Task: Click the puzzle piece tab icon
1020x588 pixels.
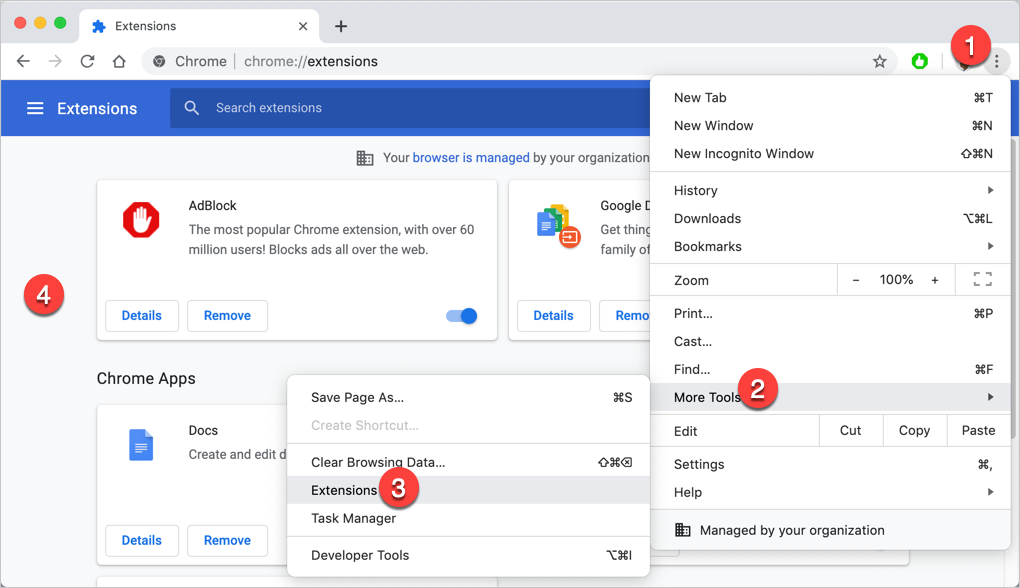Action: coord(99,26)
